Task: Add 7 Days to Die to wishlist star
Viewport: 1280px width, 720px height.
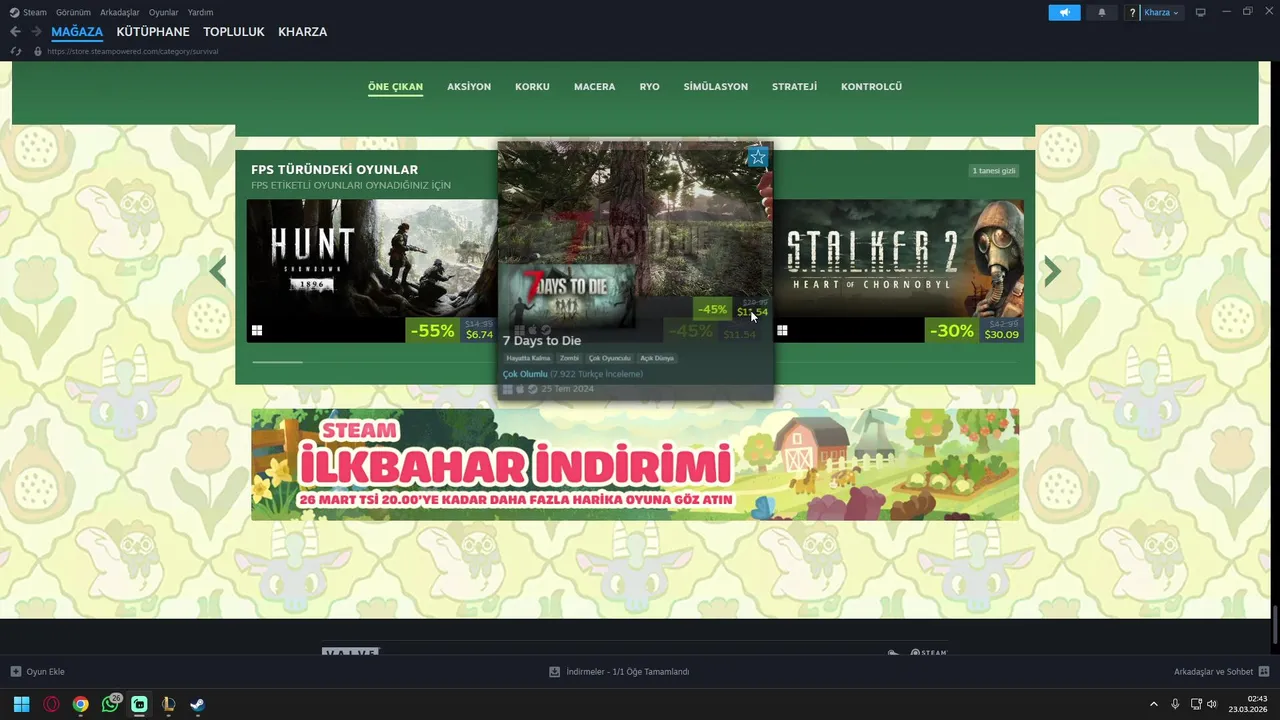Action: [x=757, y=156]
